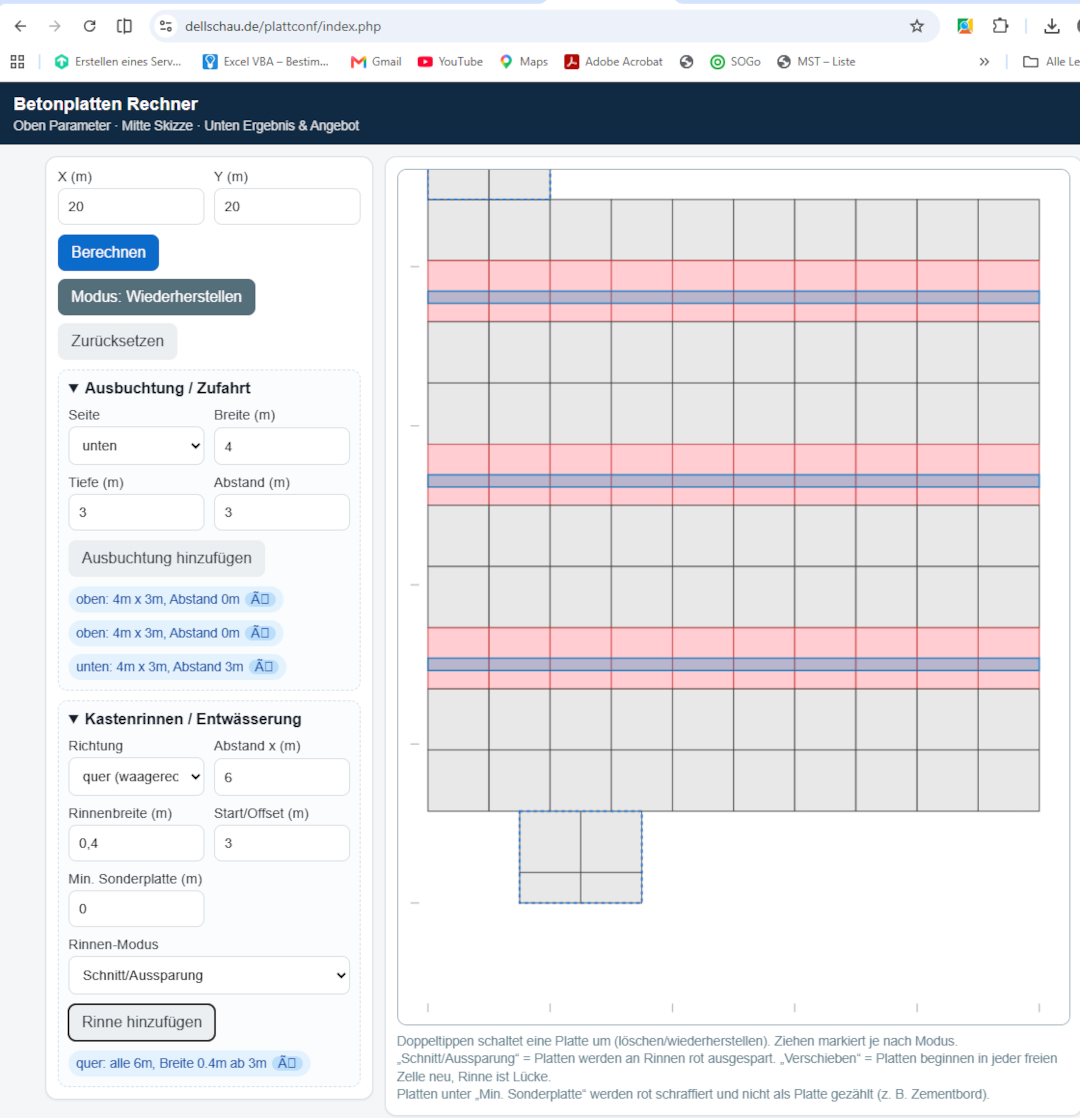Click the Rinne hinzufügen button
Viewport: 1080px width, 1118px height.
pos(142,1022)
